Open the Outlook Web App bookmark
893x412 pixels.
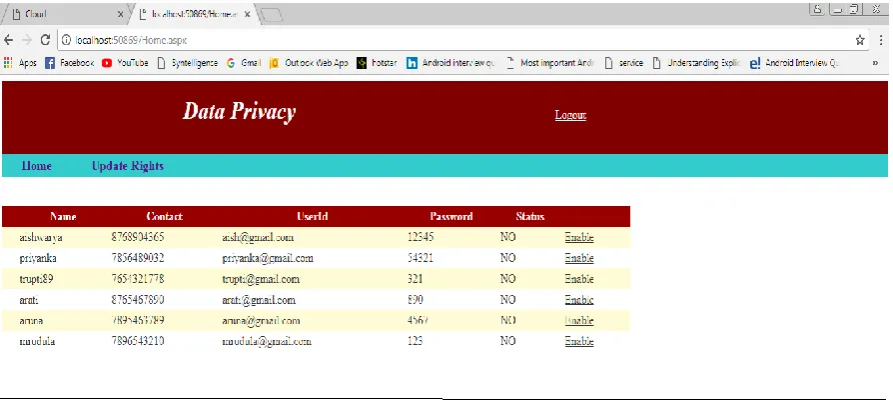[309, 63]
